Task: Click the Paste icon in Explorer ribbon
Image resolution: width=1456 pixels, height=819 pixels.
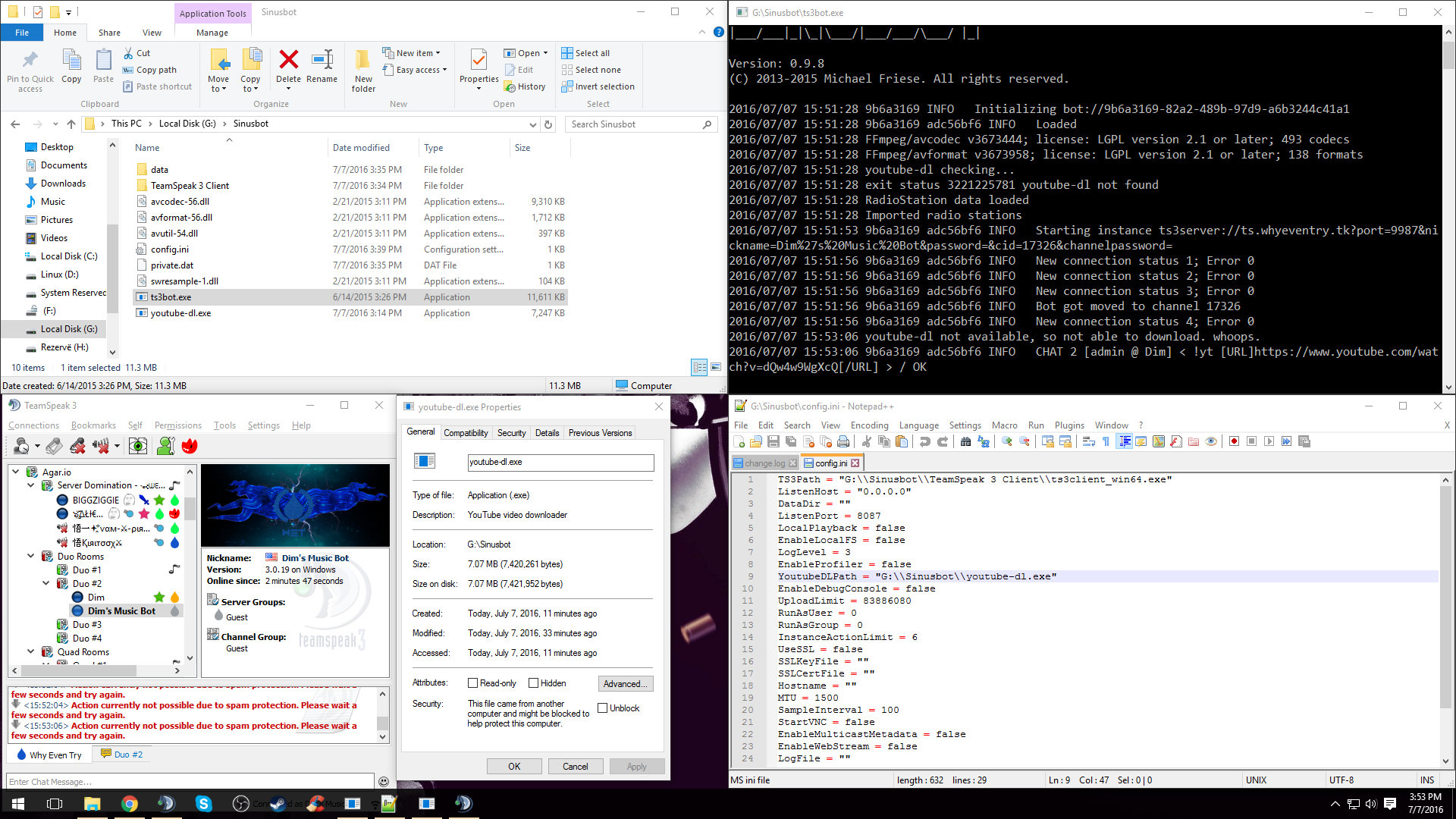Action: pos(103,67)
